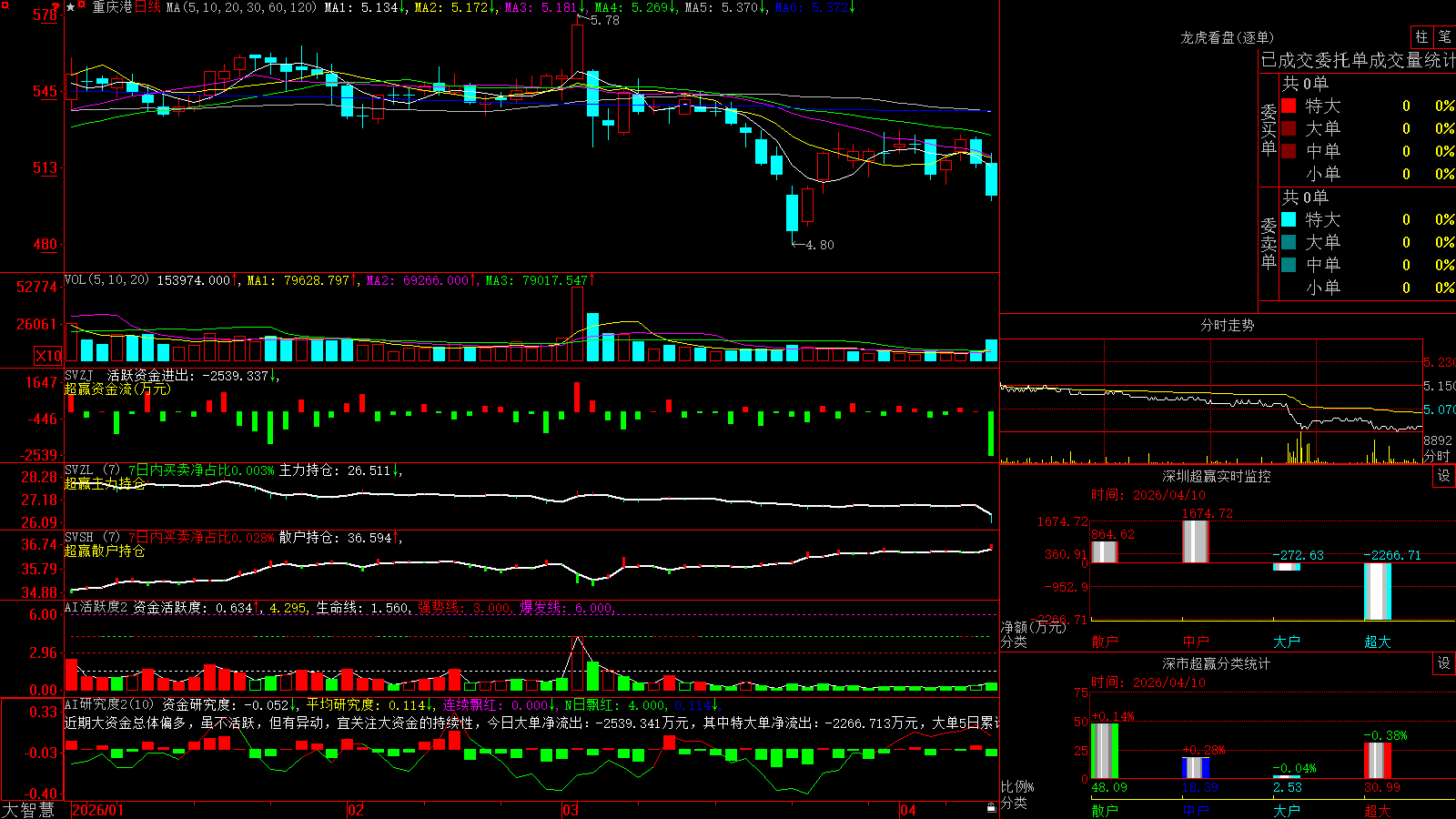Click the 深圳超赢实时监控 panel title
The height and width of the screenshot is (819, 1456).
pos(1217,476)
